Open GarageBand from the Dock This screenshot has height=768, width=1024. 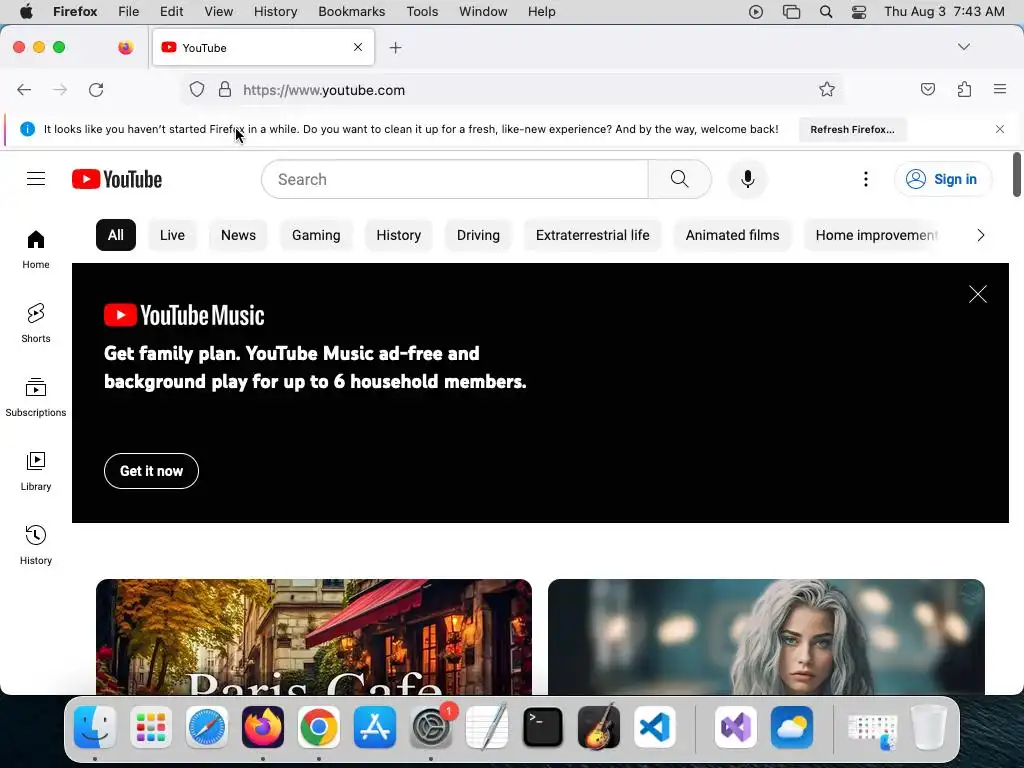599,727
